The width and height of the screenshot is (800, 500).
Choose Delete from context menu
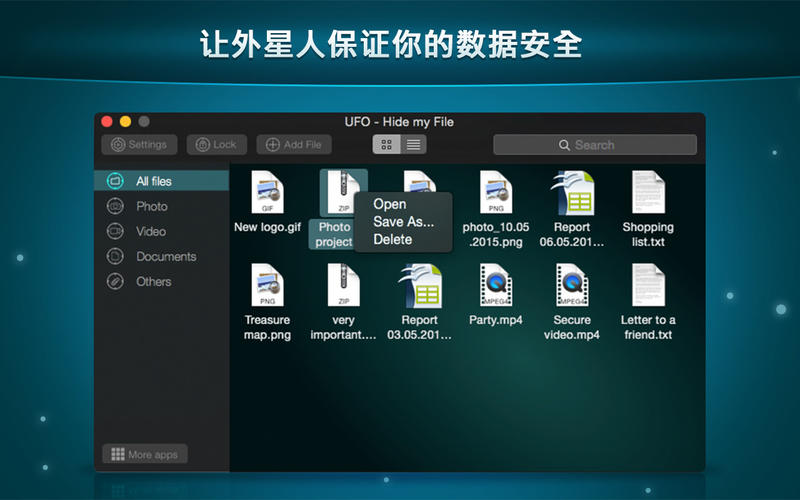point(392,239)
